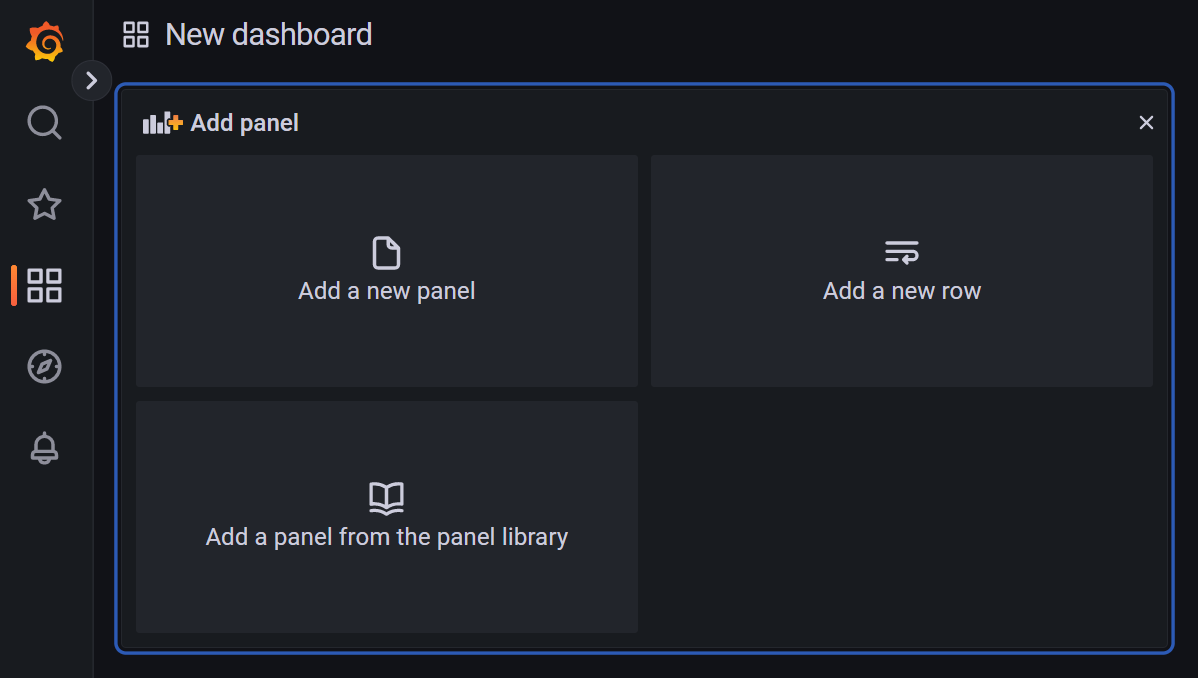The image size is (1198, 678).
Task: Open Explore with the compass icon
Action: point(44,366)
